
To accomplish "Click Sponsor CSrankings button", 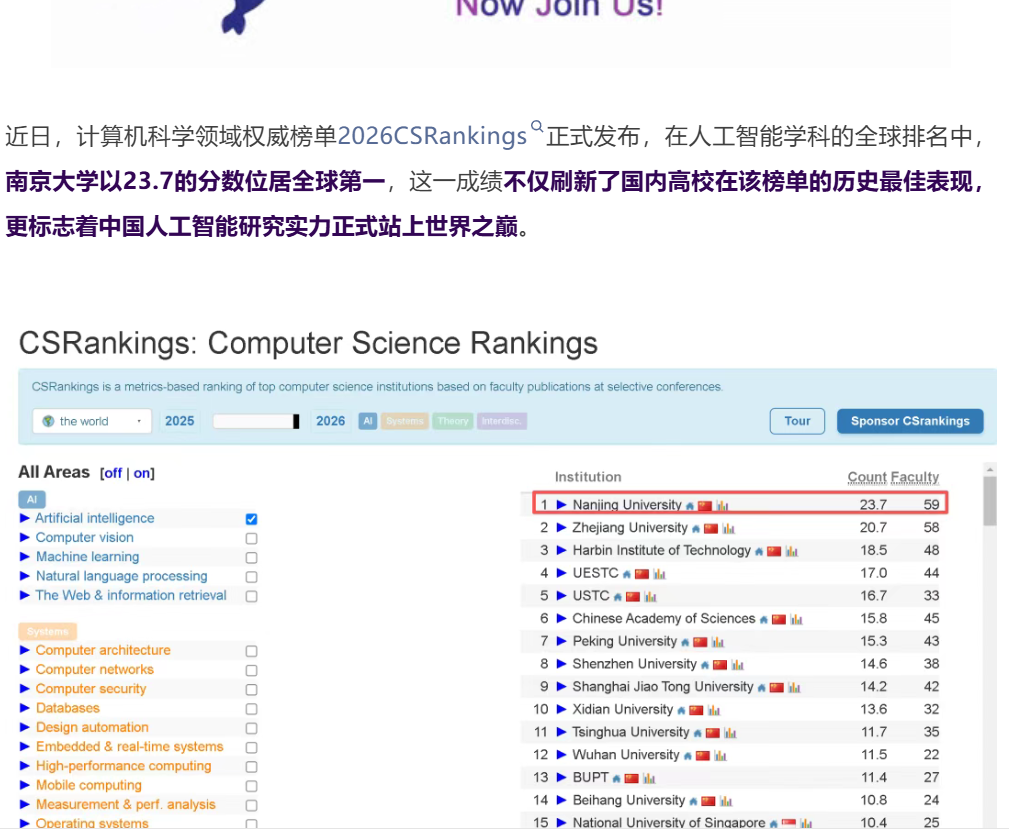I will coord(910,421).
